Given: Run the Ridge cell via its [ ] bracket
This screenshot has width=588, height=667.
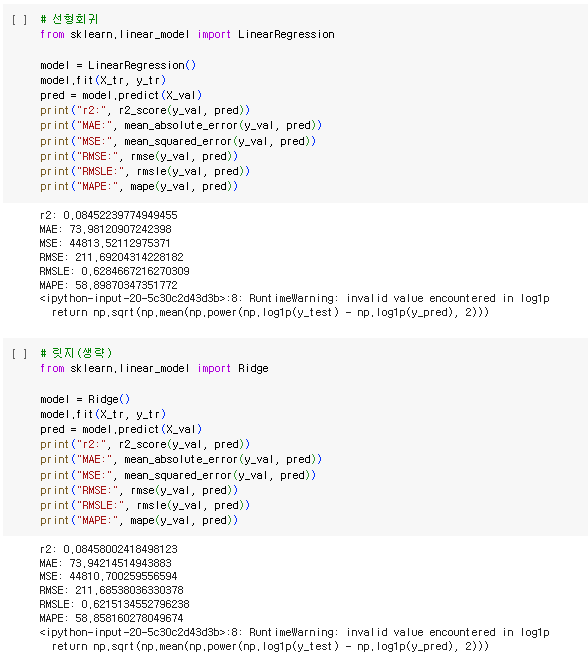Looking at the screenshot, I should (x=20, y=353).
